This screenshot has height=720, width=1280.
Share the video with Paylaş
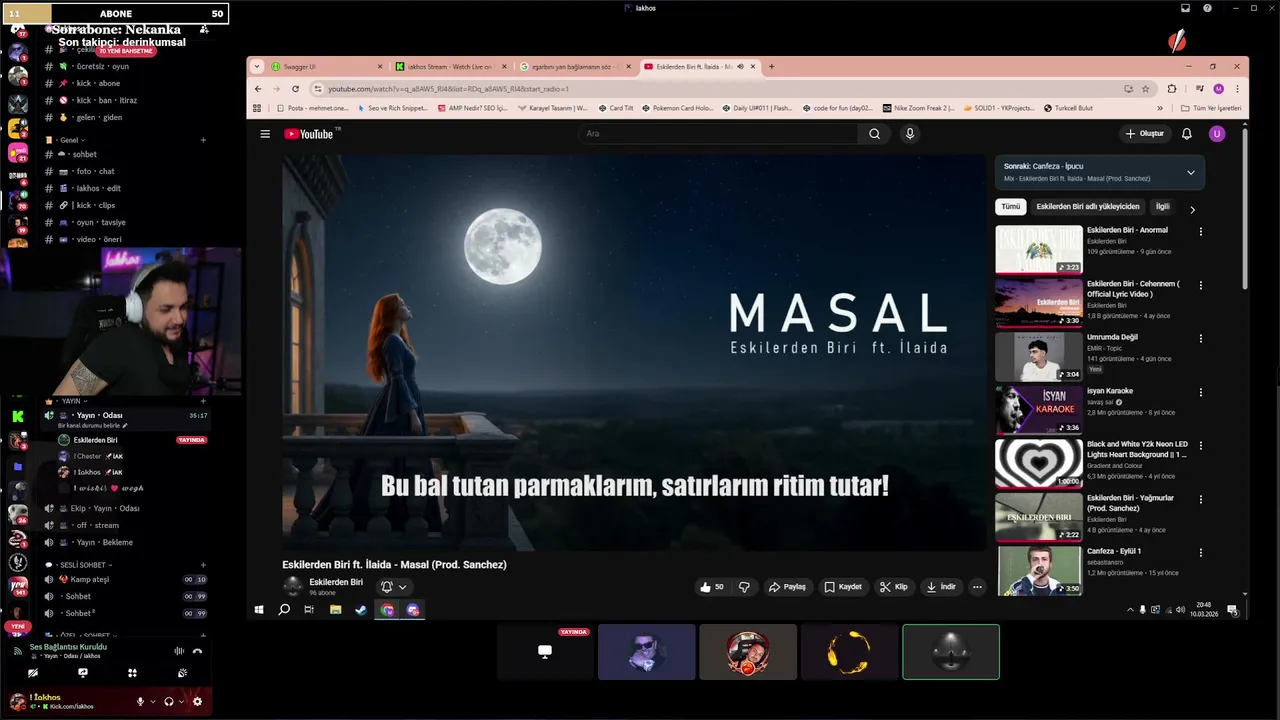pos(788,587)
